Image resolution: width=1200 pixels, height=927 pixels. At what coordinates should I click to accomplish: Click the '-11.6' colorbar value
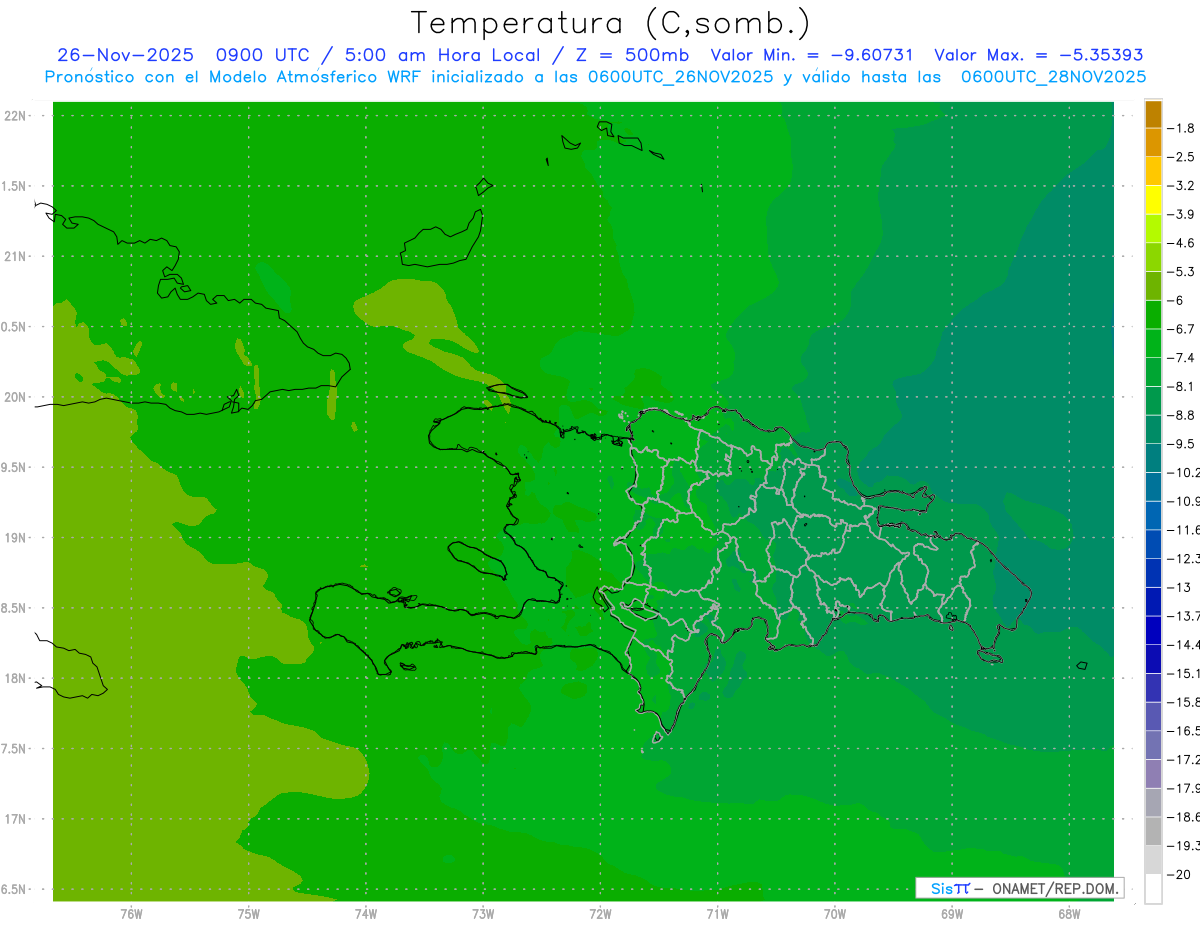pyautogui.click(x=1184, y=529)
